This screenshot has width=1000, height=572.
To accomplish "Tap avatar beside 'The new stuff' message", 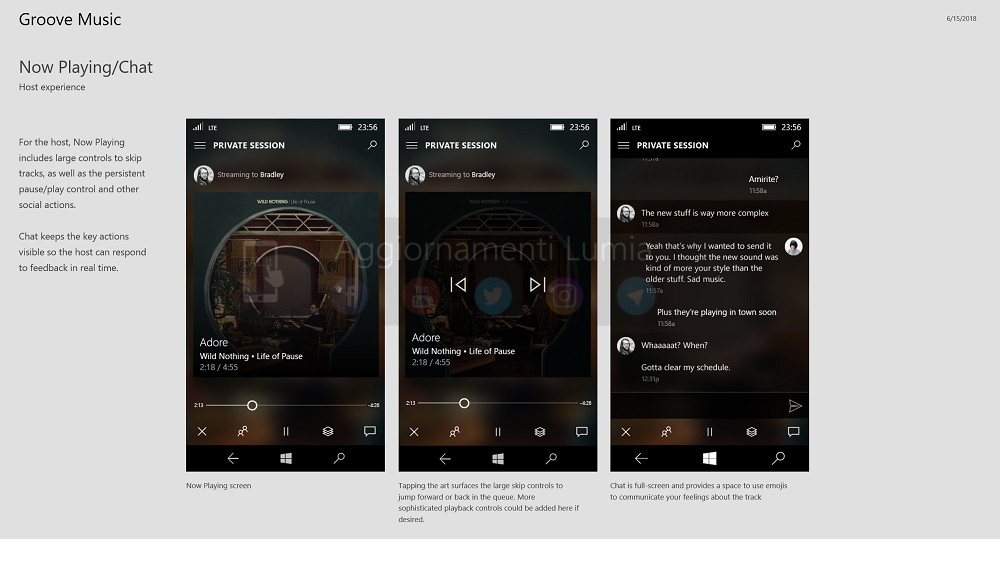I will pos(626,213).
